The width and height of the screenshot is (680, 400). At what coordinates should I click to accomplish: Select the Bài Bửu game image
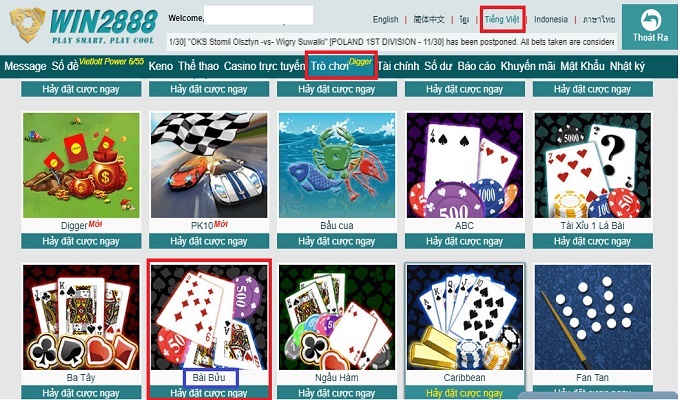point(209,318)
